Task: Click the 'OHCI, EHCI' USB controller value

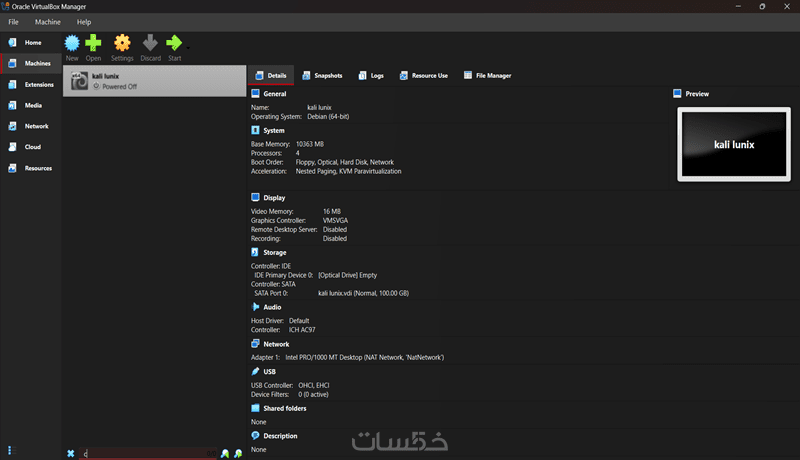Action: [x=314, y=386]
